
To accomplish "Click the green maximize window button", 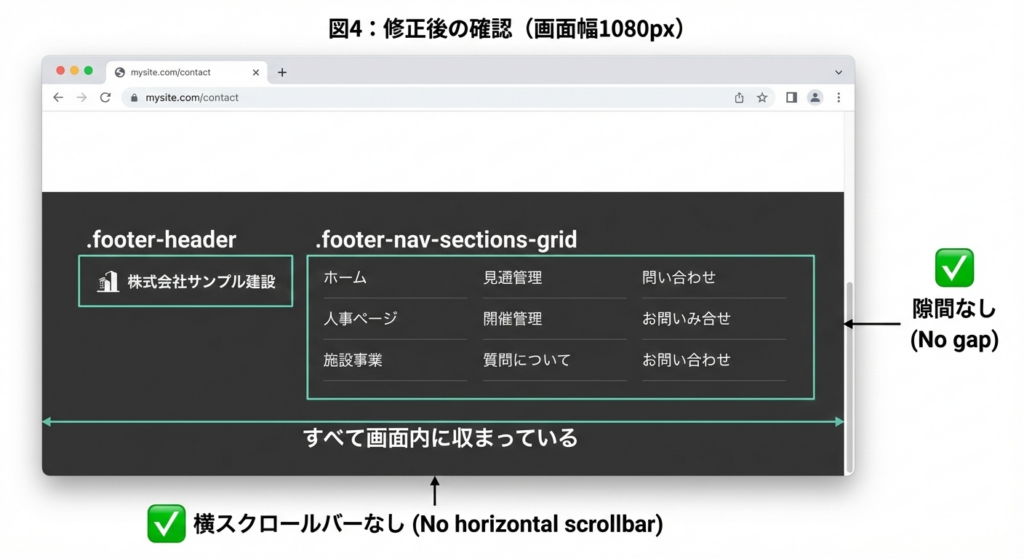I will click(x=89, y=71).
